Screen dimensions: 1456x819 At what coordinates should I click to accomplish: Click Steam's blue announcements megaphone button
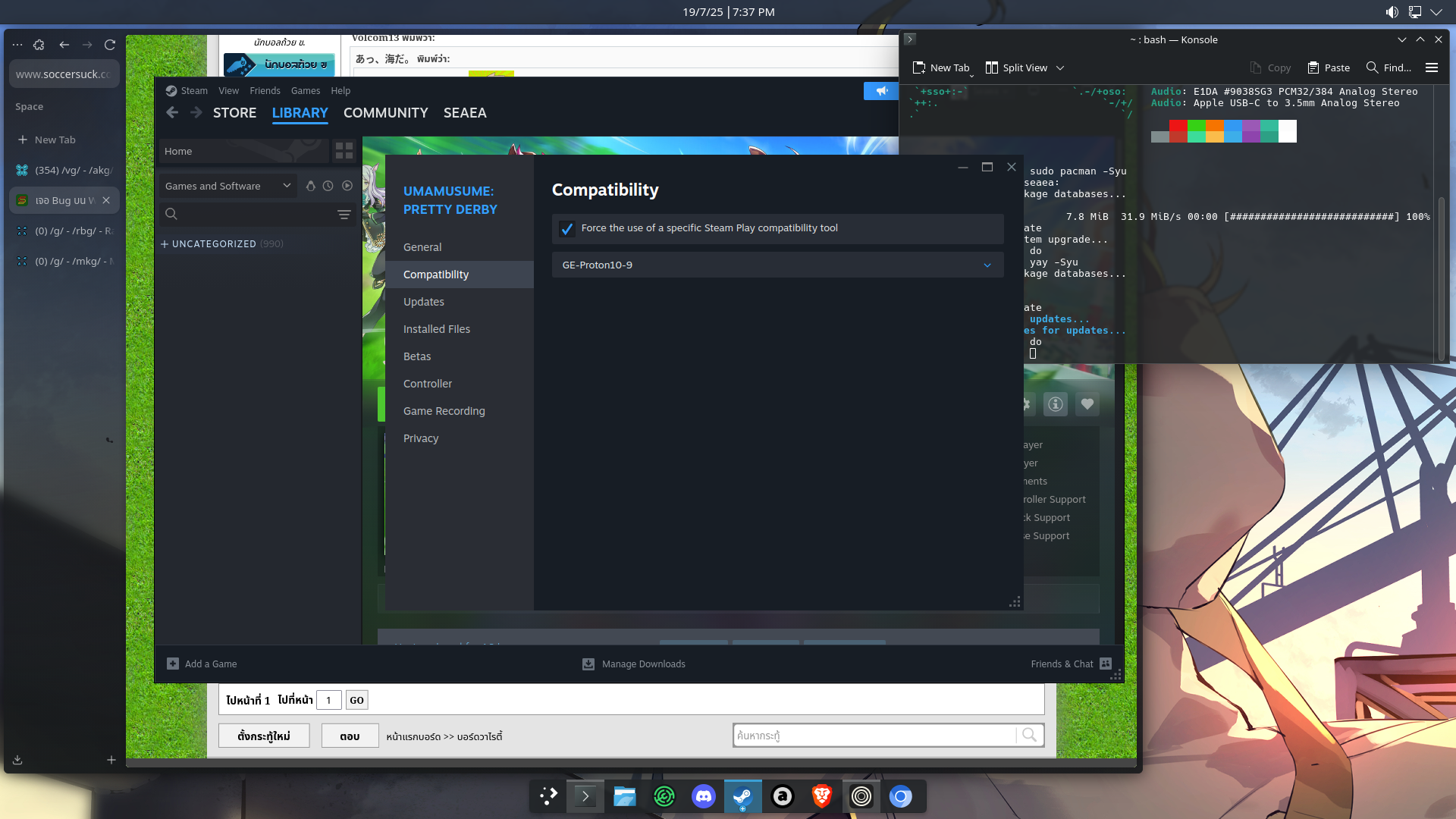click(x=881, y=91)
